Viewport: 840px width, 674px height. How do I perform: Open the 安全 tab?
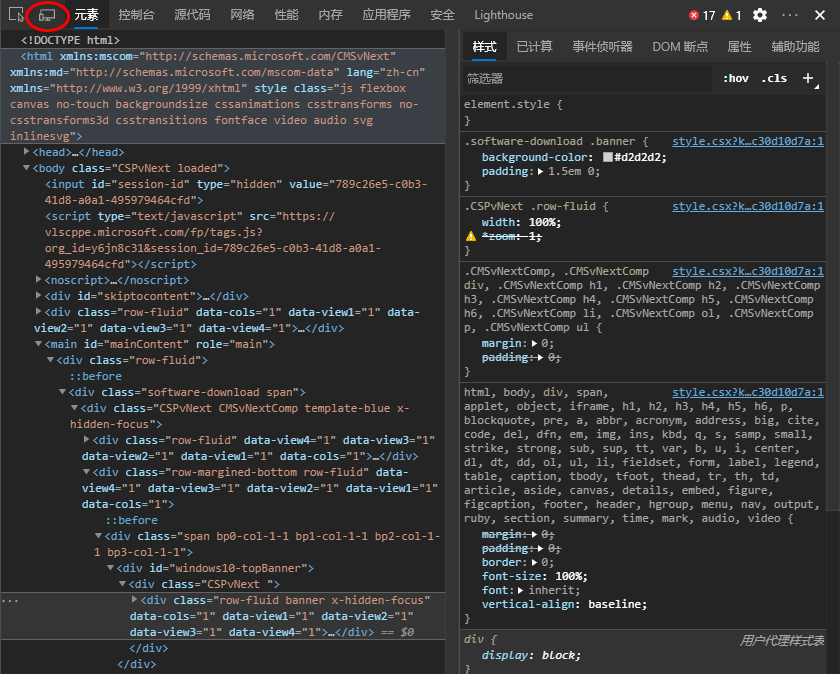pos(442,15)
